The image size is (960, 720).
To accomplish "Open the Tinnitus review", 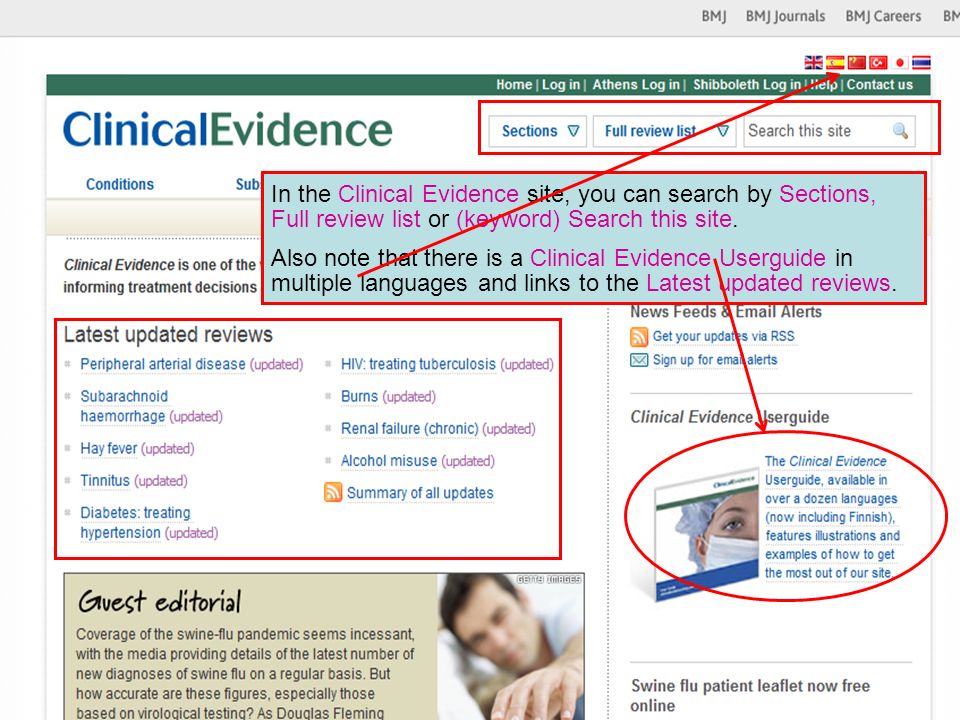I will coord(105,481).
